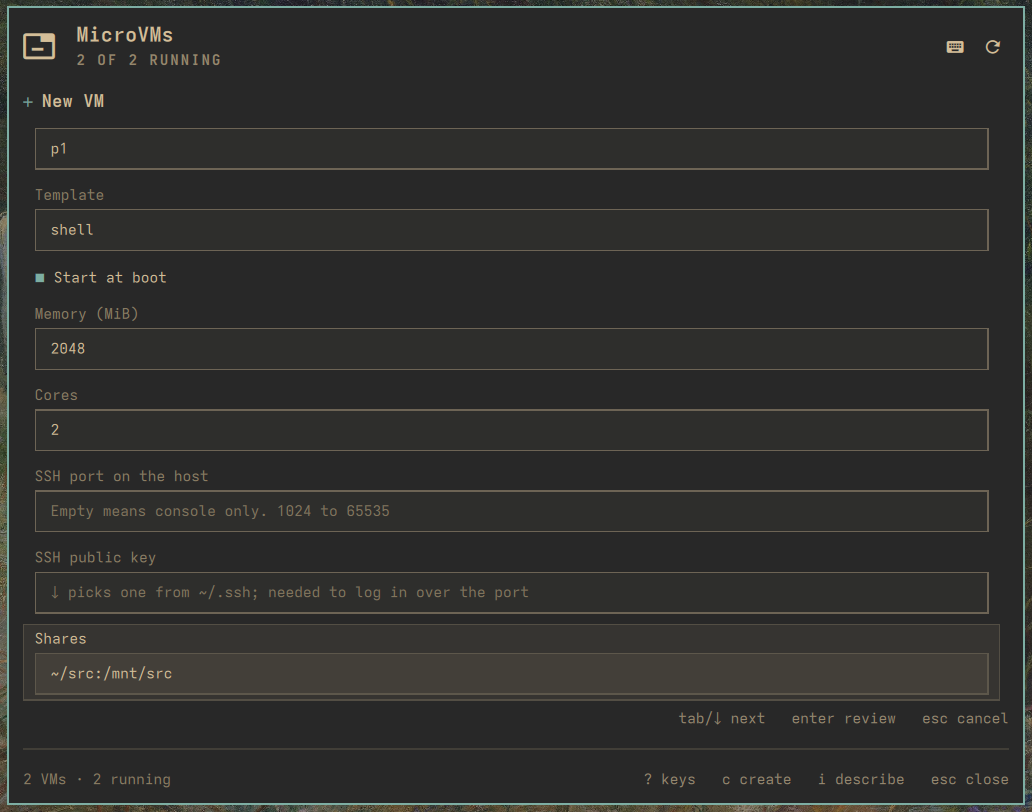
Task: Edit the Memory (MiB) field
Action: tap(511, 349)
